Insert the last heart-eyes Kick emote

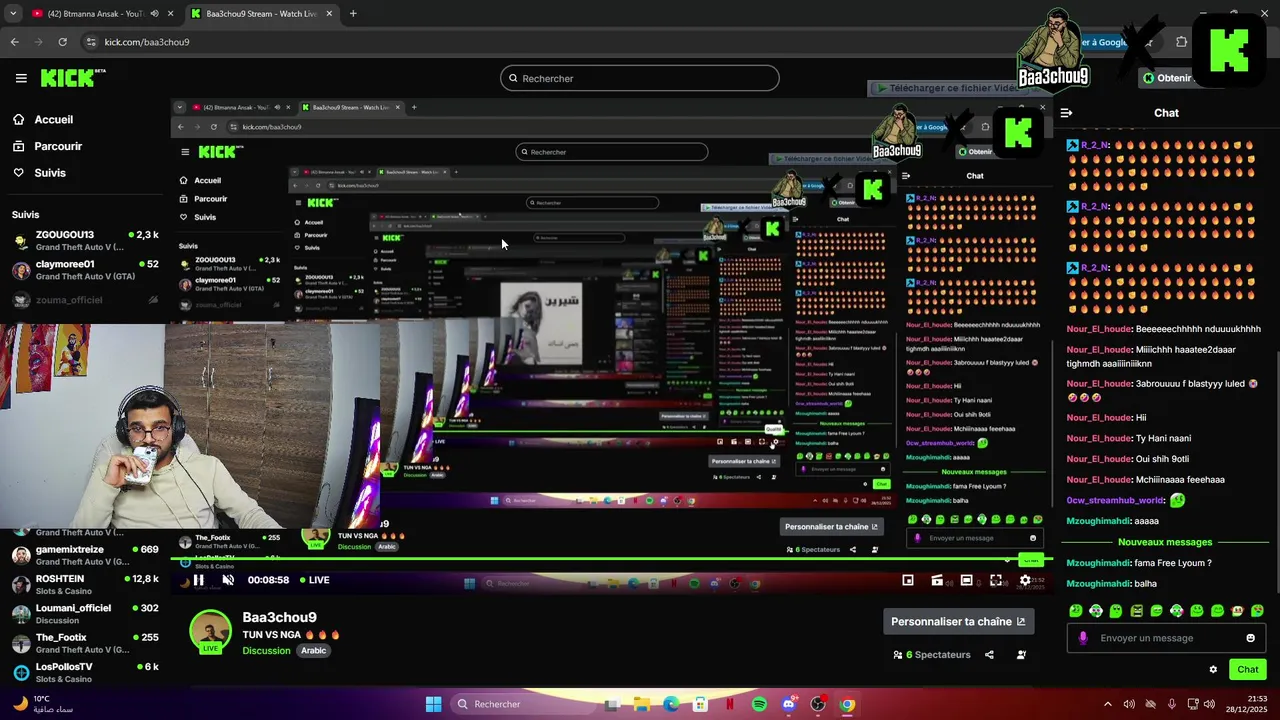pyautogui.click(x=1257, y=610)
